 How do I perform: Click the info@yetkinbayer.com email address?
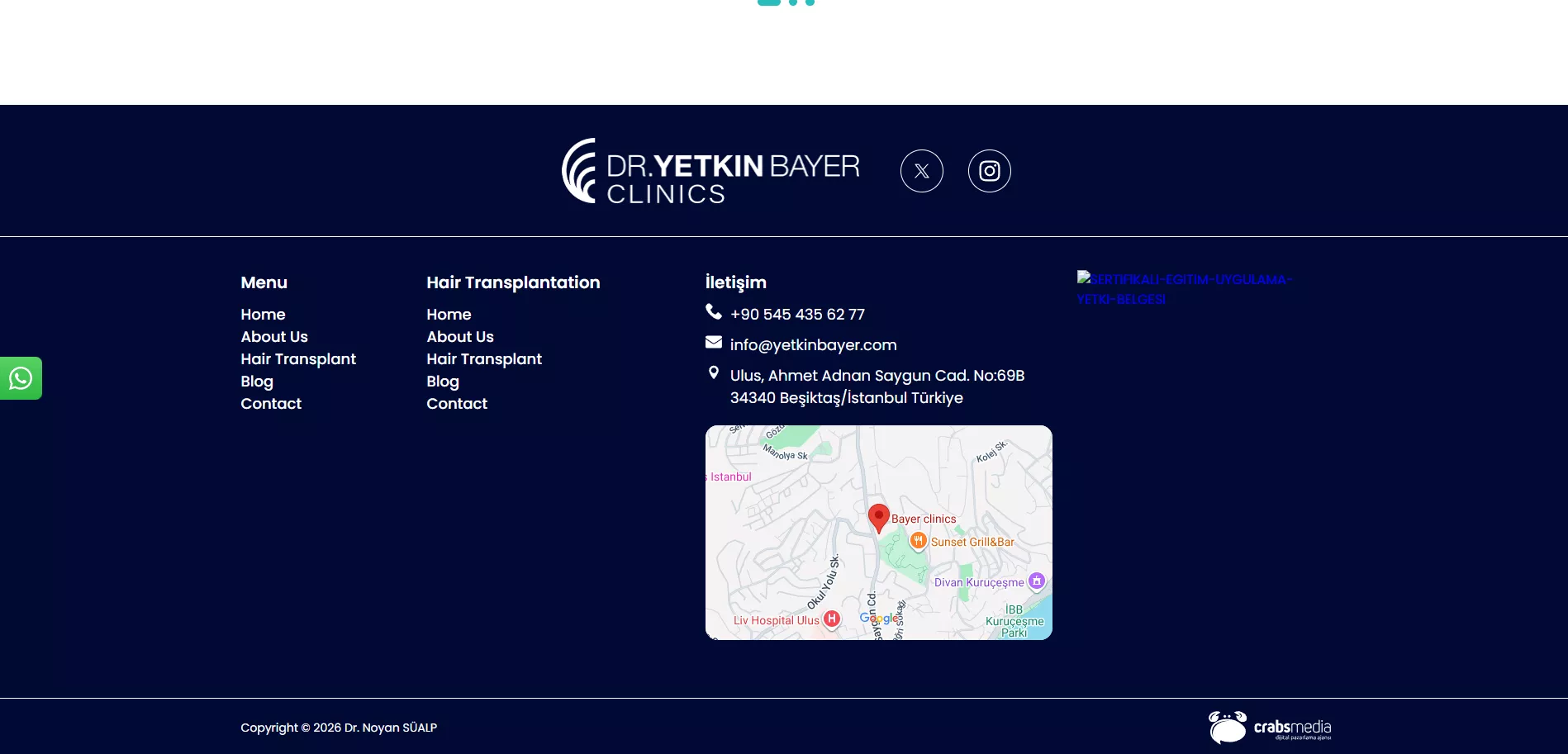[x=813, y=345]
